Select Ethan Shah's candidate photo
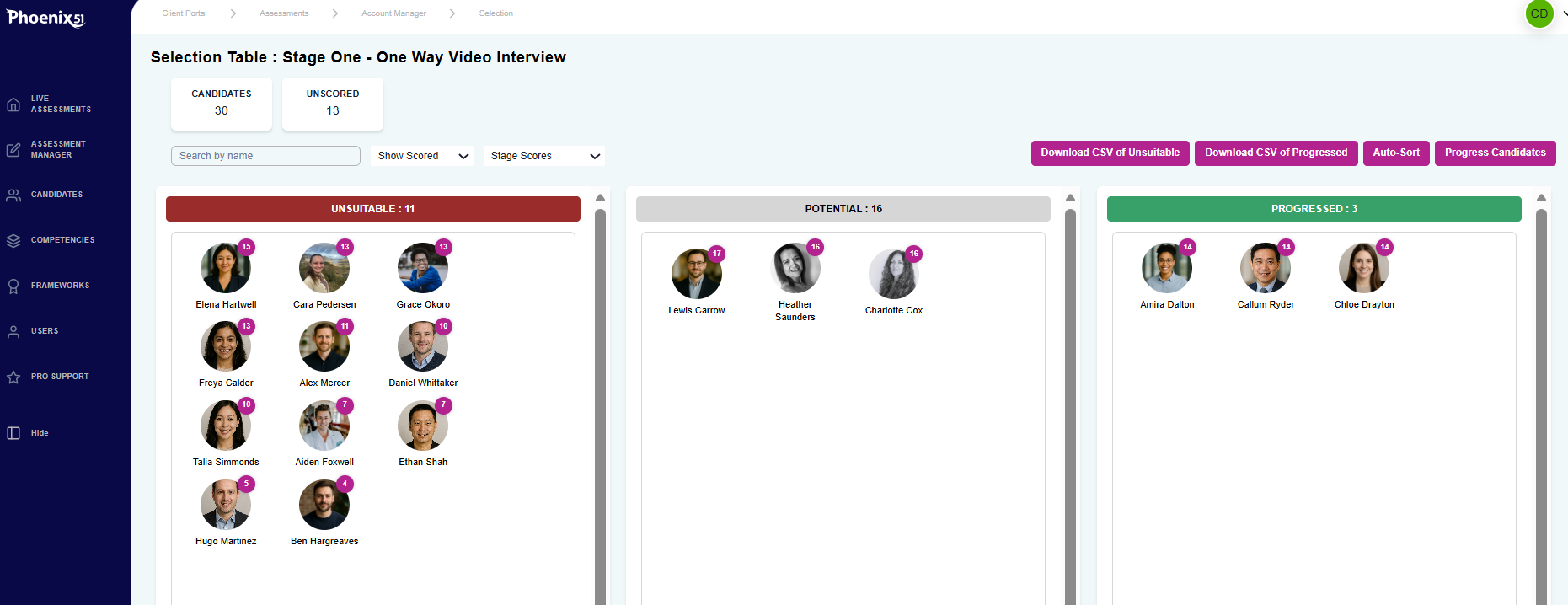Screen dimensions: 1568x605 [x=423, y=426]
